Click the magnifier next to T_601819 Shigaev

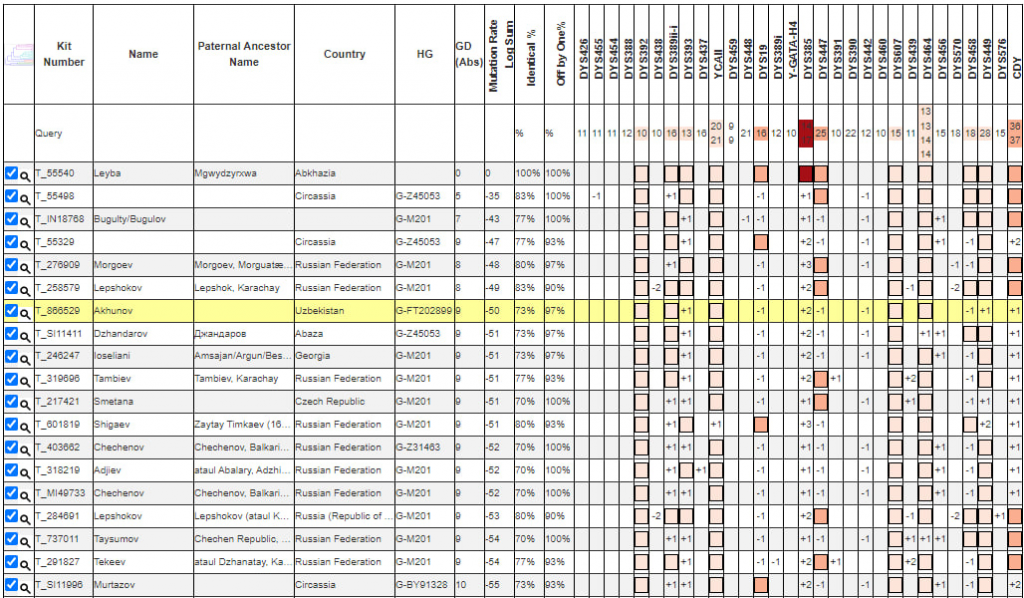(x=25, y=426)
